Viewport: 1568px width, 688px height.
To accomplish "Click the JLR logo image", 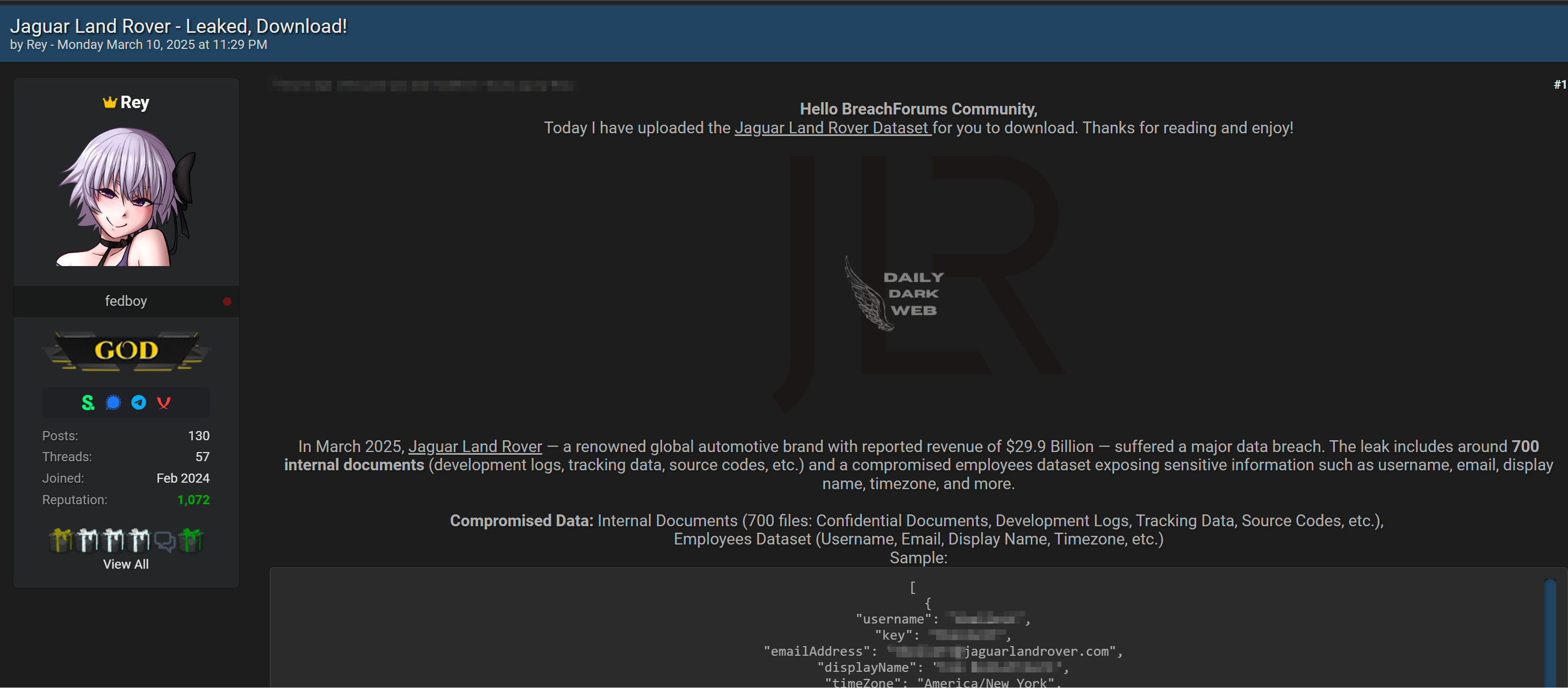I will pos(918,284).
